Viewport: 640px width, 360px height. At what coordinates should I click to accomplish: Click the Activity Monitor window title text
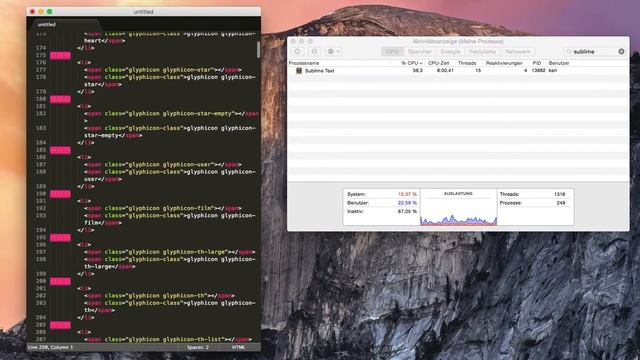click(458, 41)
